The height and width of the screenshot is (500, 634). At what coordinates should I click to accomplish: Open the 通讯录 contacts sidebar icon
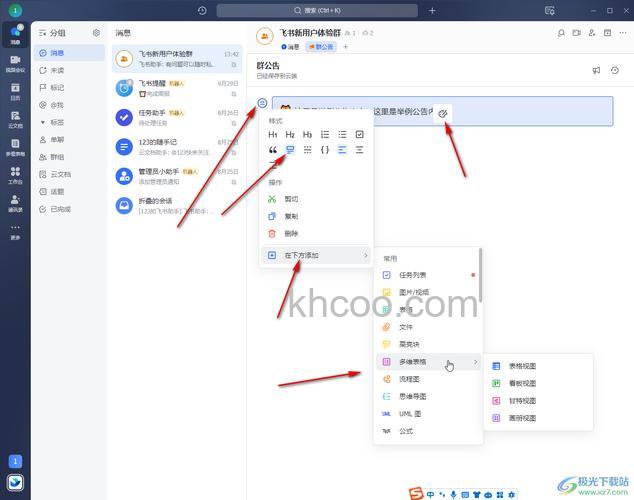(15, 203)
